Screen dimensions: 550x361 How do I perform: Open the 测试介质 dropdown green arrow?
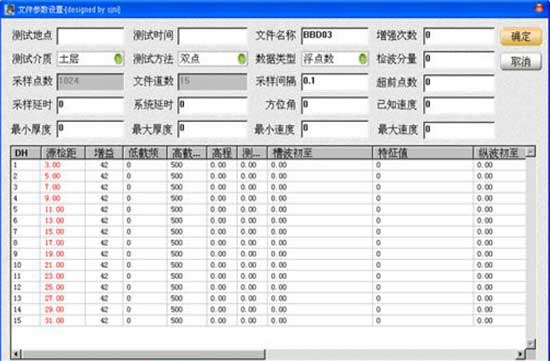click(119, 59)
